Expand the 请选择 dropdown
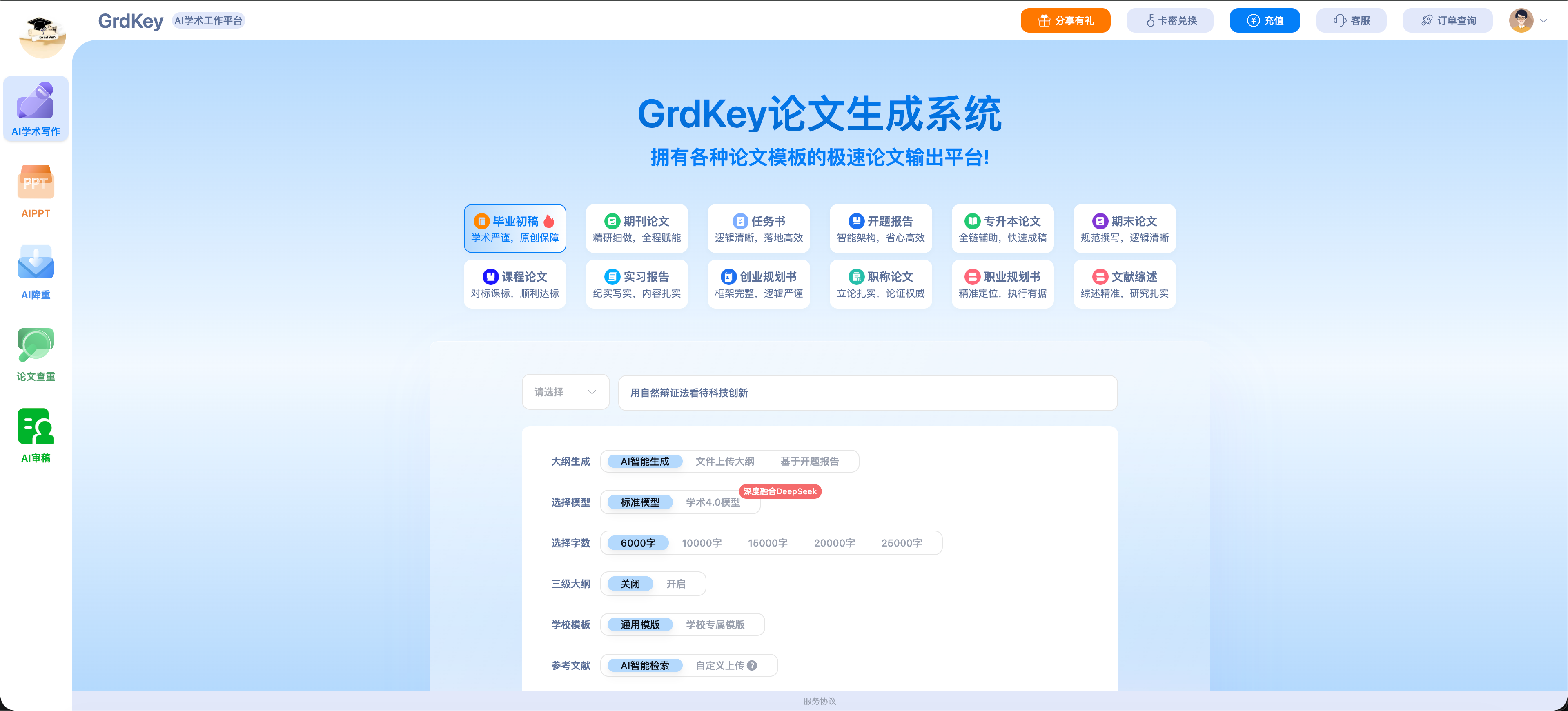 565,392
